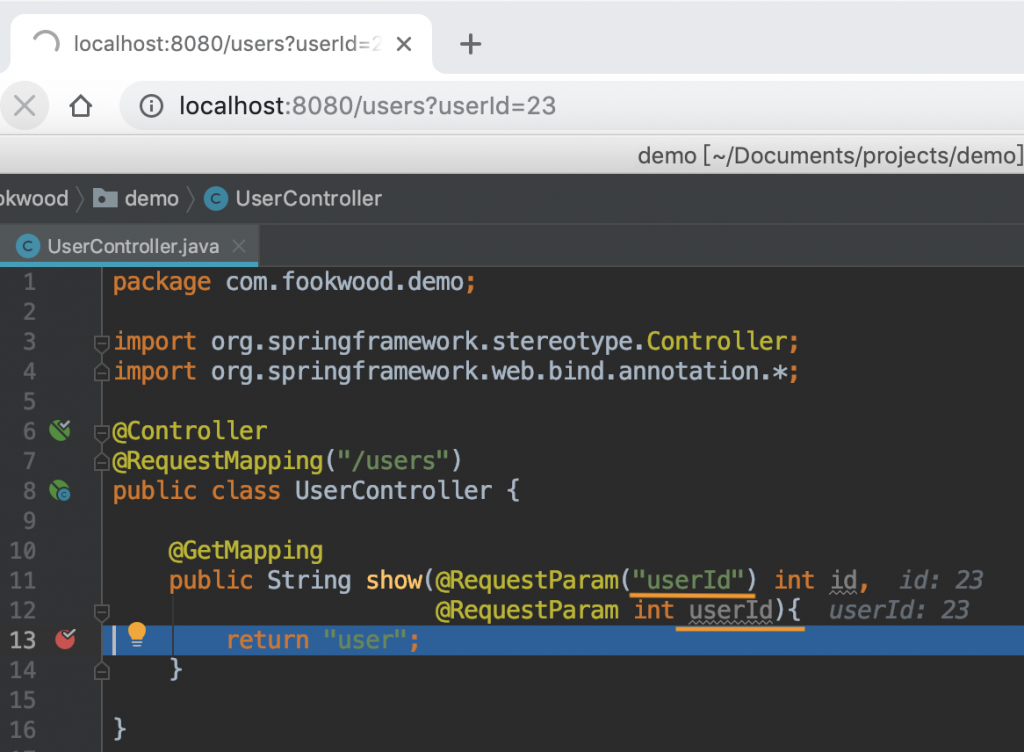Collapse the show method fold on line 12
Viewport: 1024px width, 752px height.
pyautogui.click(x=101, y=612)
